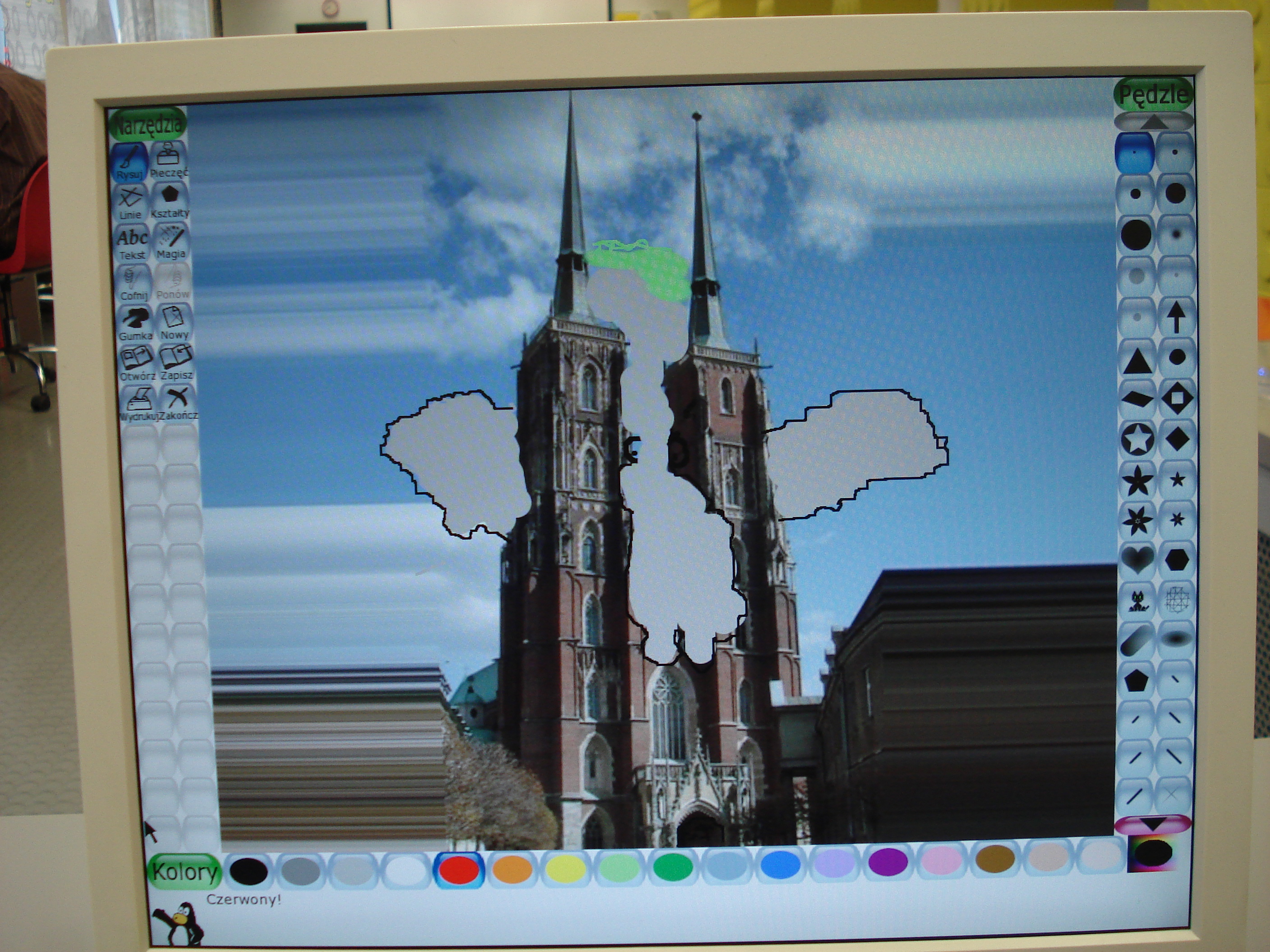Pick the purple color swatch
This screenshot has height=952, width=1270.
click(x=888, y=862)
